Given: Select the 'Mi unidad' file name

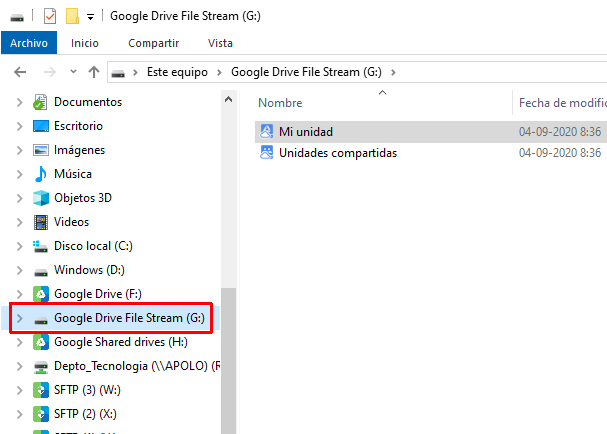Looking at the screenshot, I should (306, 132).
